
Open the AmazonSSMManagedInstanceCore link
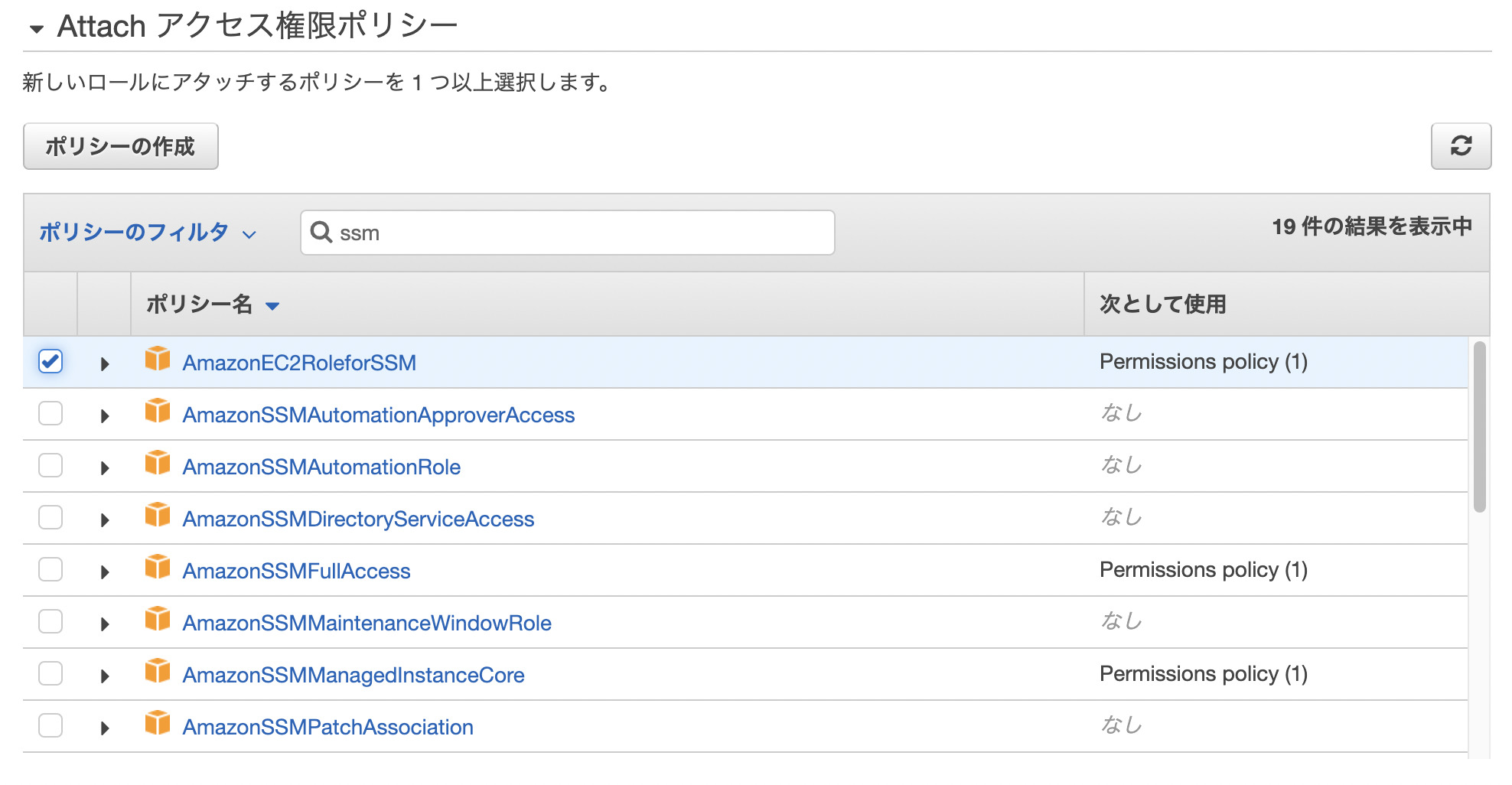(354, 675)
